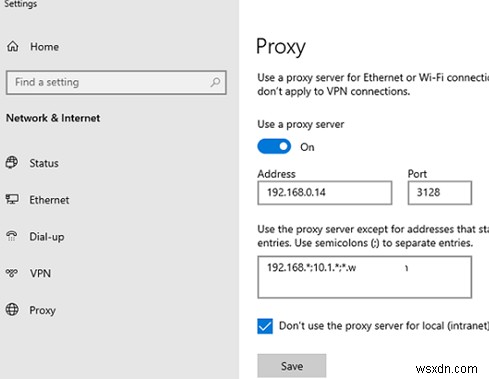Viewport: 489px width, 379px height.
Task: Click the Save button
Action: click(x=292, y=366)
